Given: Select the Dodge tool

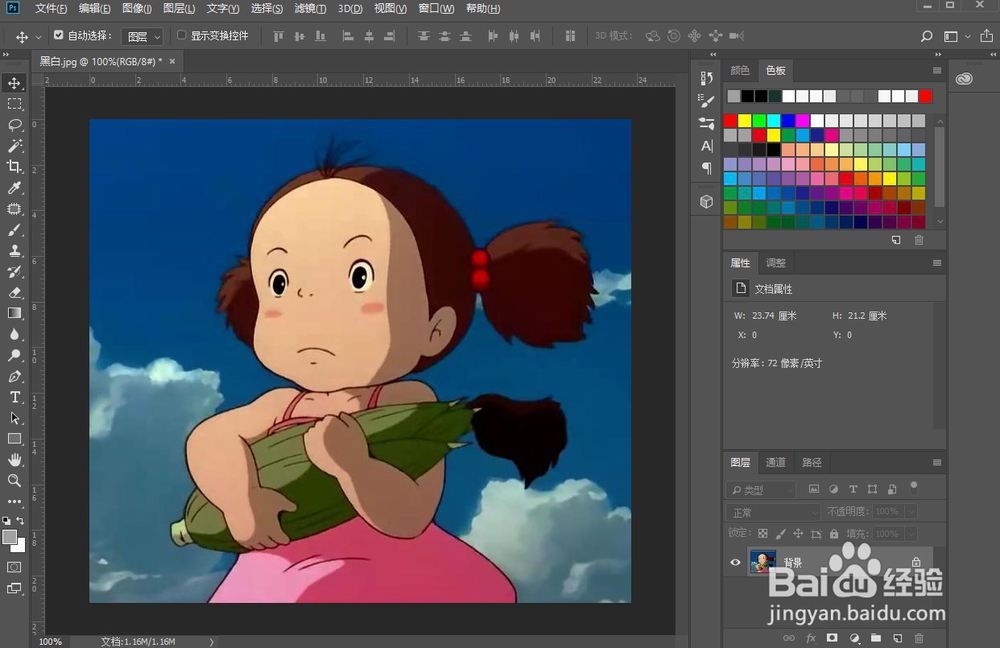Looking at the screenshot, I should 14,355.
